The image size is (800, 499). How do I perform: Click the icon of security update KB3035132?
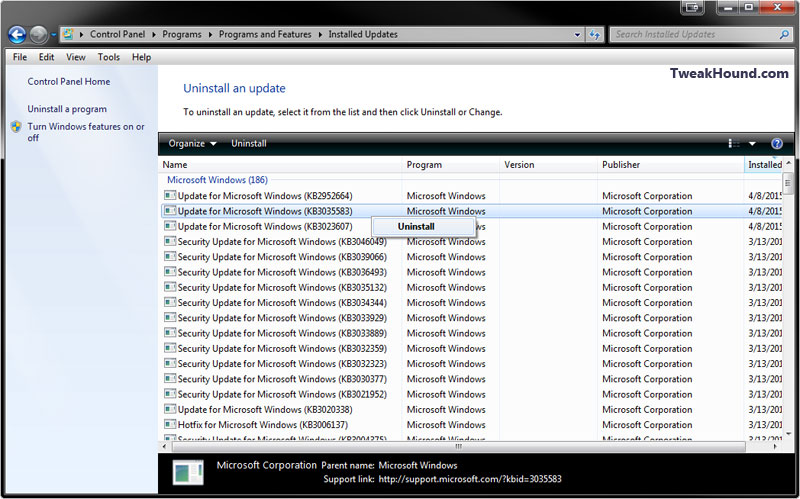tap(170, 287)
